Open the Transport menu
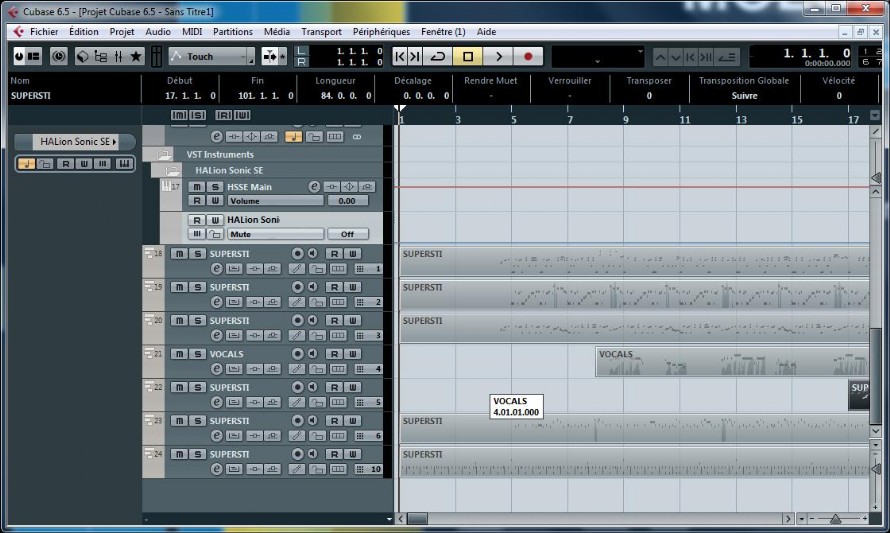 [x=321, y=32]
